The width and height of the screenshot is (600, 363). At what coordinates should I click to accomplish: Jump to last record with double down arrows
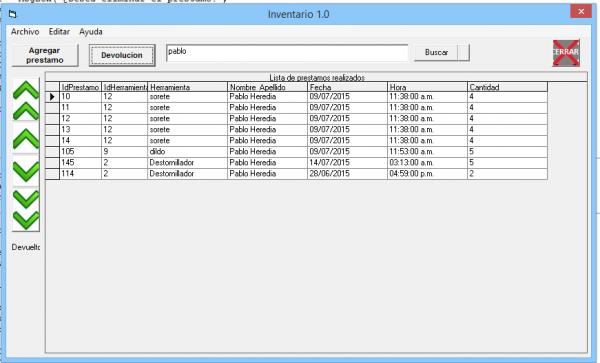tap(26, 210)
